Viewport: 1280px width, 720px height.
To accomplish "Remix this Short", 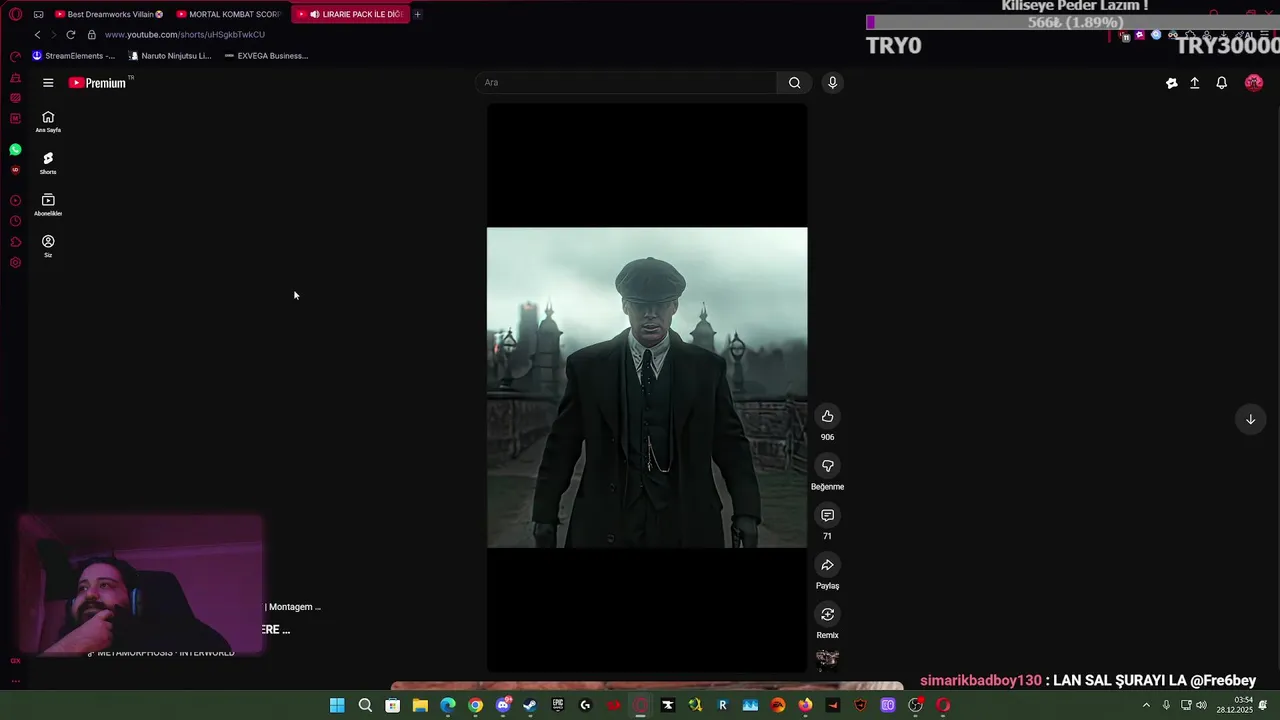I will click(827, 614).
